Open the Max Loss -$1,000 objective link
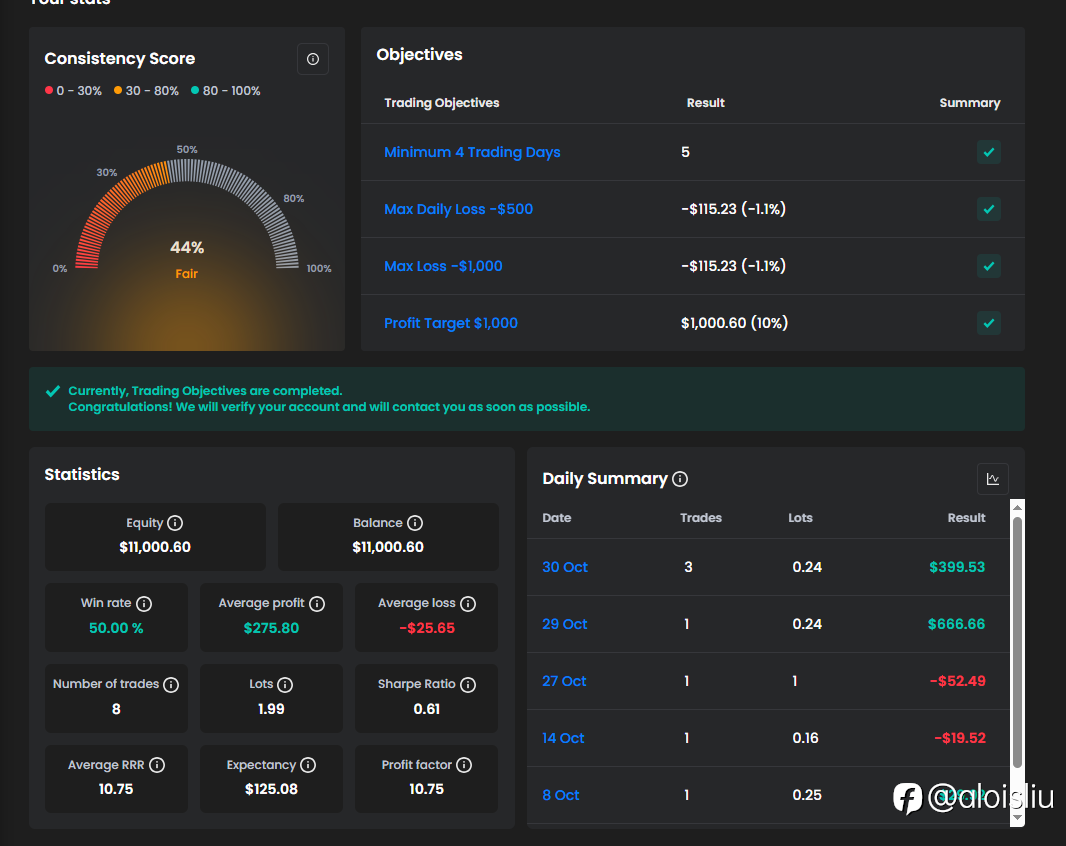Viewport: 1066px width, 846px height. (x=443, y=266)
